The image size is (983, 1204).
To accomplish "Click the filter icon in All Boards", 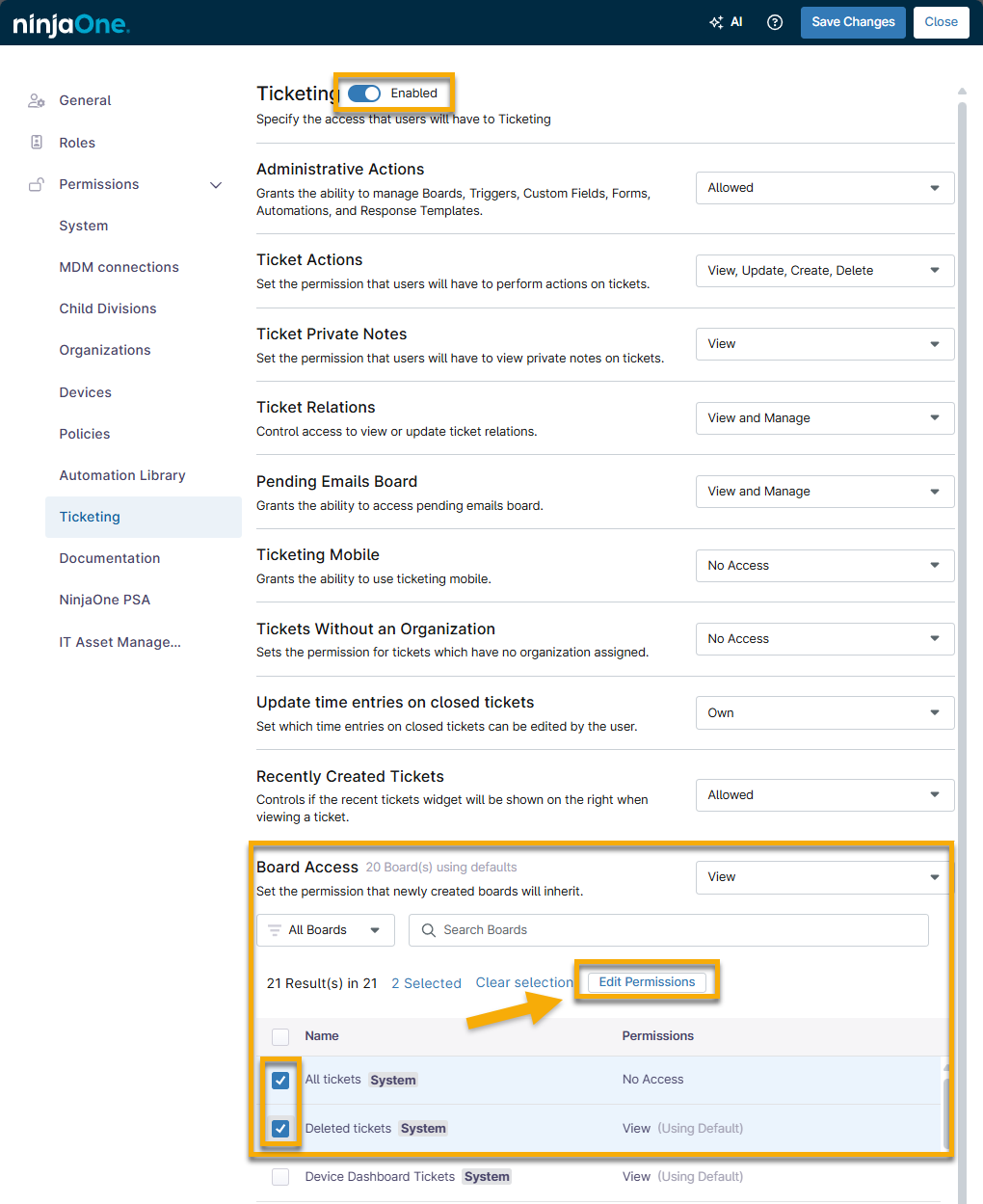I will pyautogui.click(x=275, y=930).
